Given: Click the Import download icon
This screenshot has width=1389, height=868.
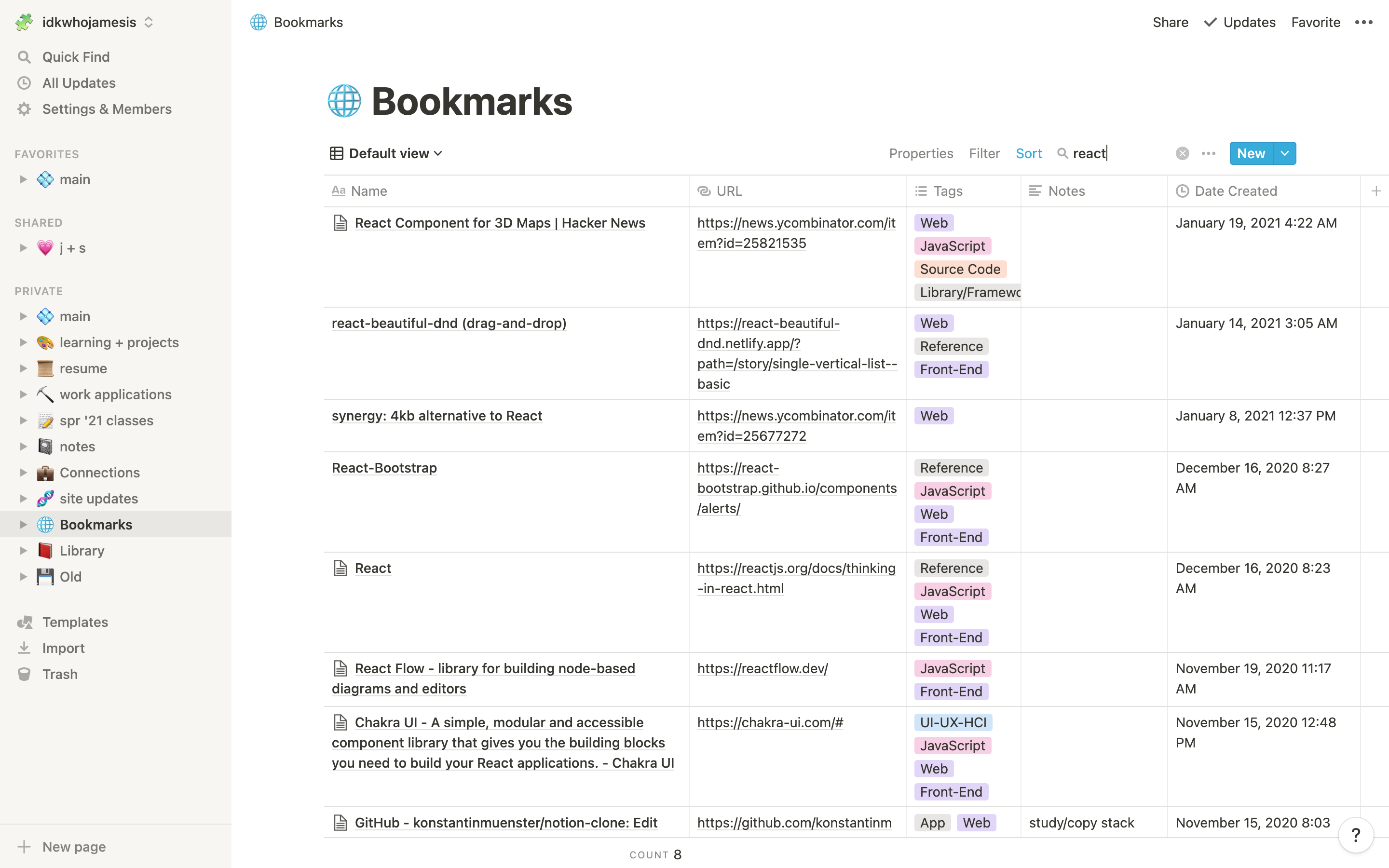Looking at the screenshot, I should 24,648.
